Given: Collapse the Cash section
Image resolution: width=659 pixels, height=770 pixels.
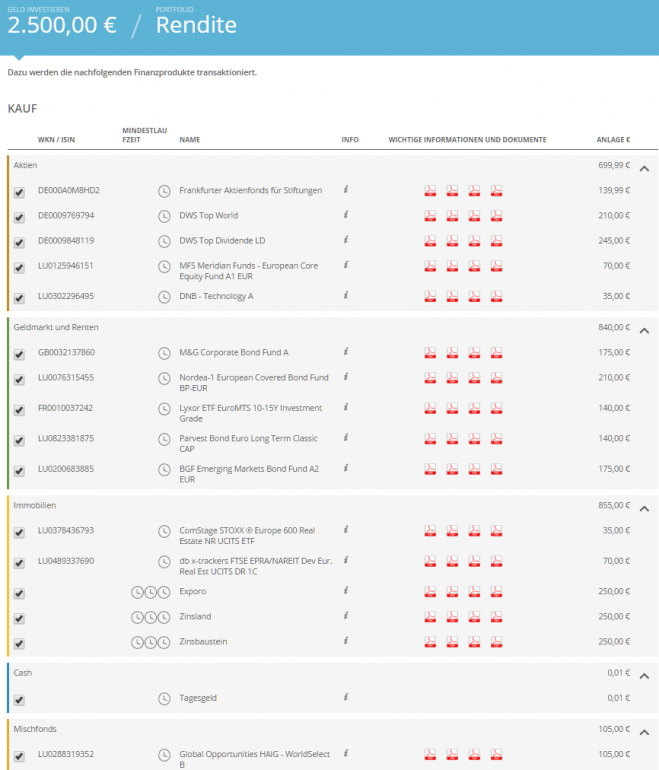Looking at the screenshot, I should pos(644,676).
